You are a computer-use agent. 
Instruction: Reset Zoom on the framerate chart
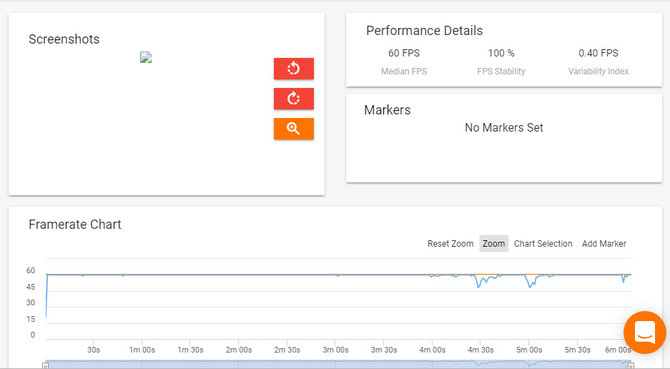(450, 243)
